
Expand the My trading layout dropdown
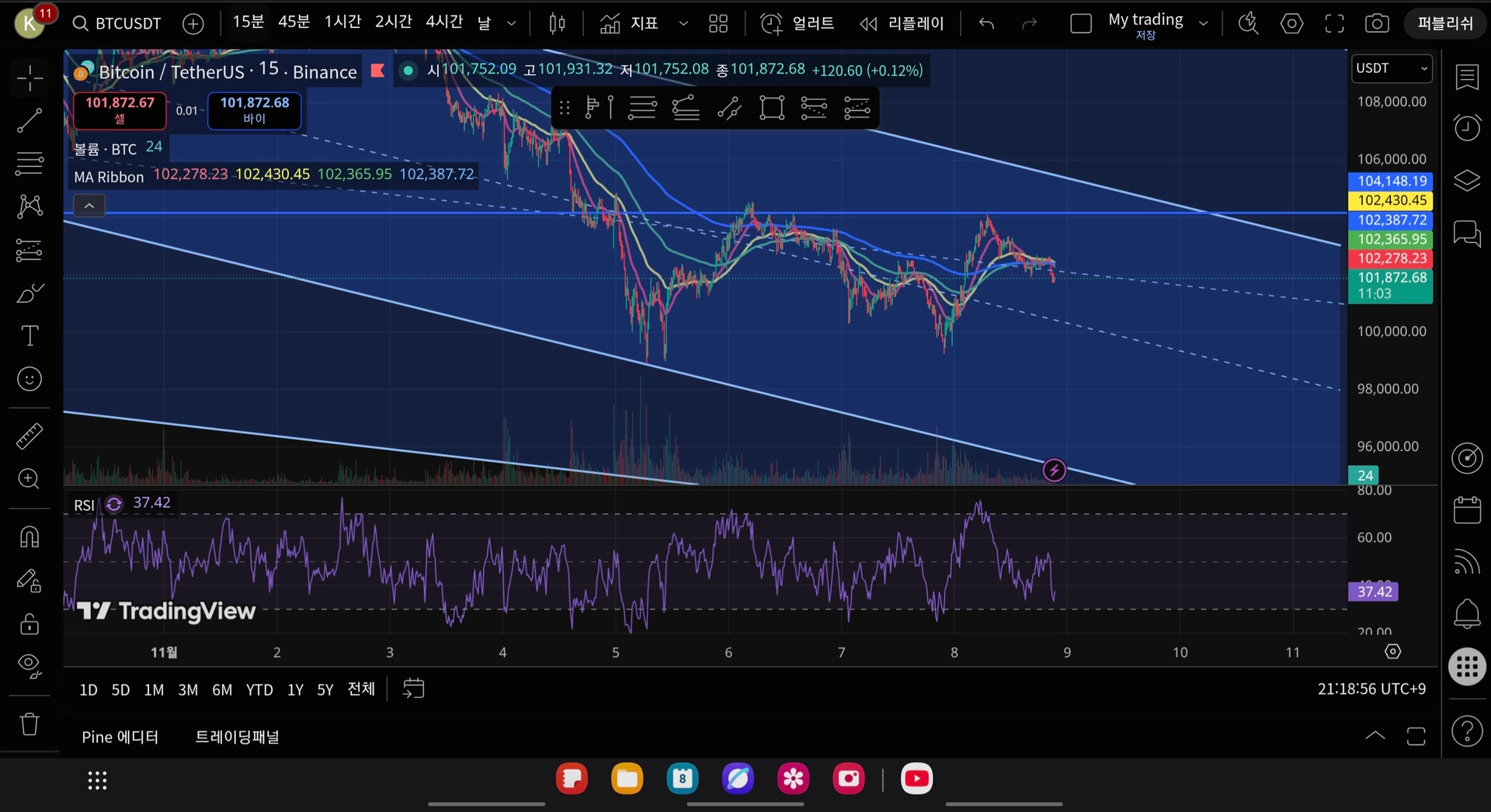pos(1204,23)
